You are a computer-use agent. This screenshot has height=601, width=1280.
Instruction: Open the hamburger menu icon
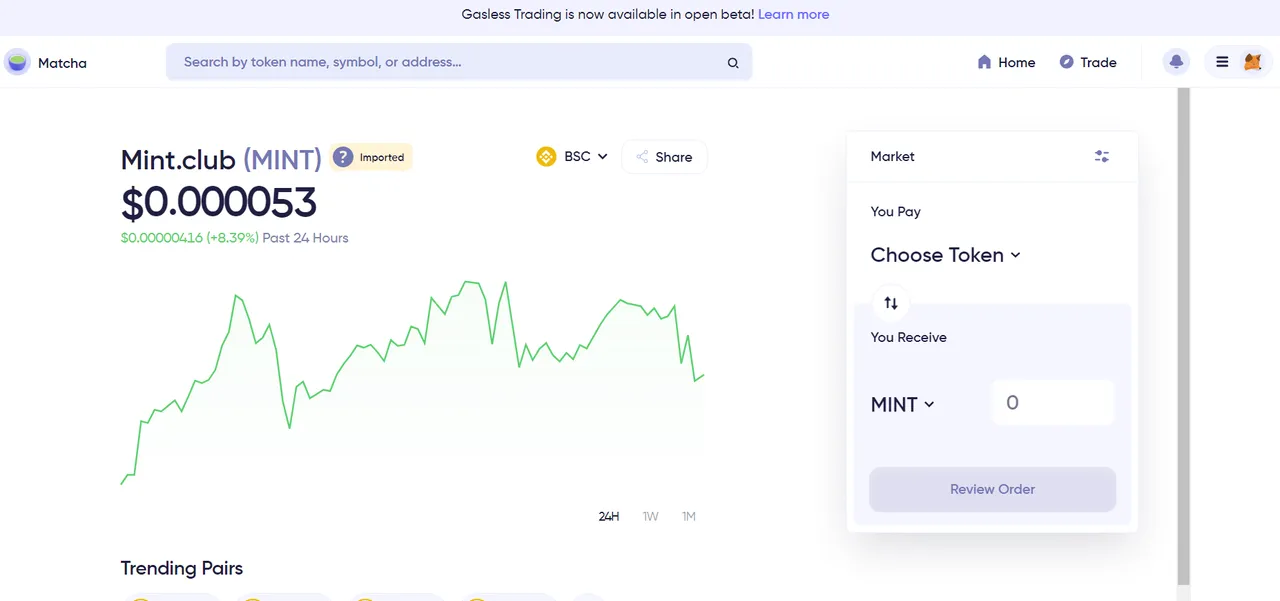[1222, 62]
